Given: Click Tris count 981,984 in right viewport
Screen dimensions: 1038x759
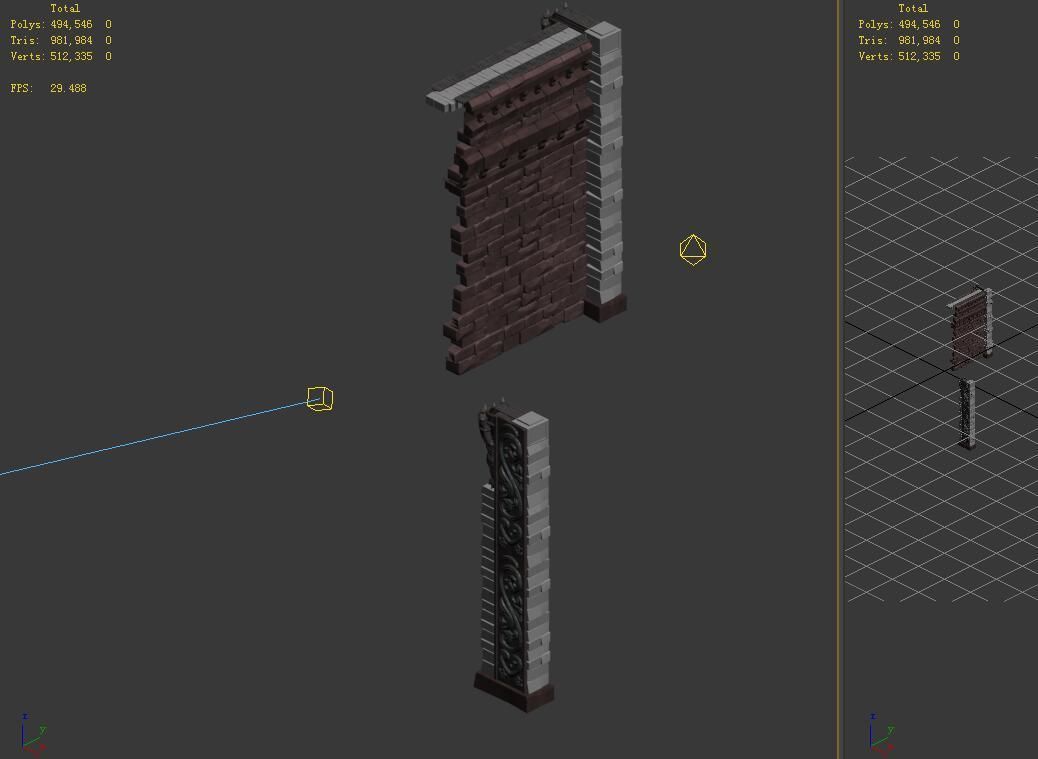Looking at the screenshot, I should [x=920, y=40].
